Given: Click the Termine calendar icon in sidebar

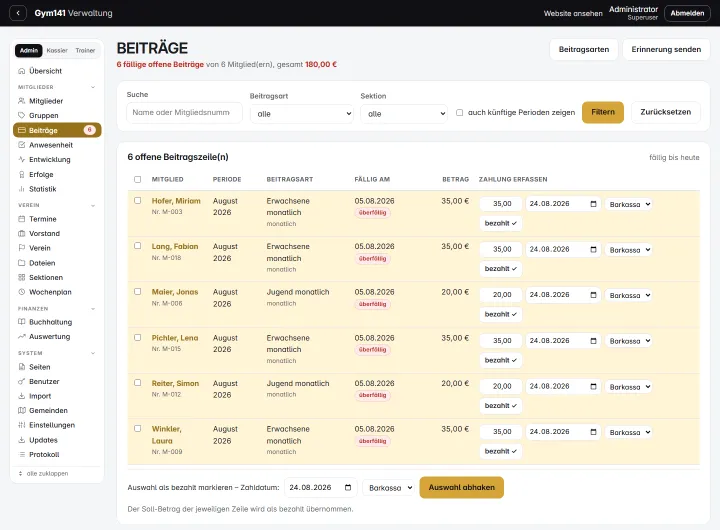Looking at the screenshot, I should click(x=21, y=219).
